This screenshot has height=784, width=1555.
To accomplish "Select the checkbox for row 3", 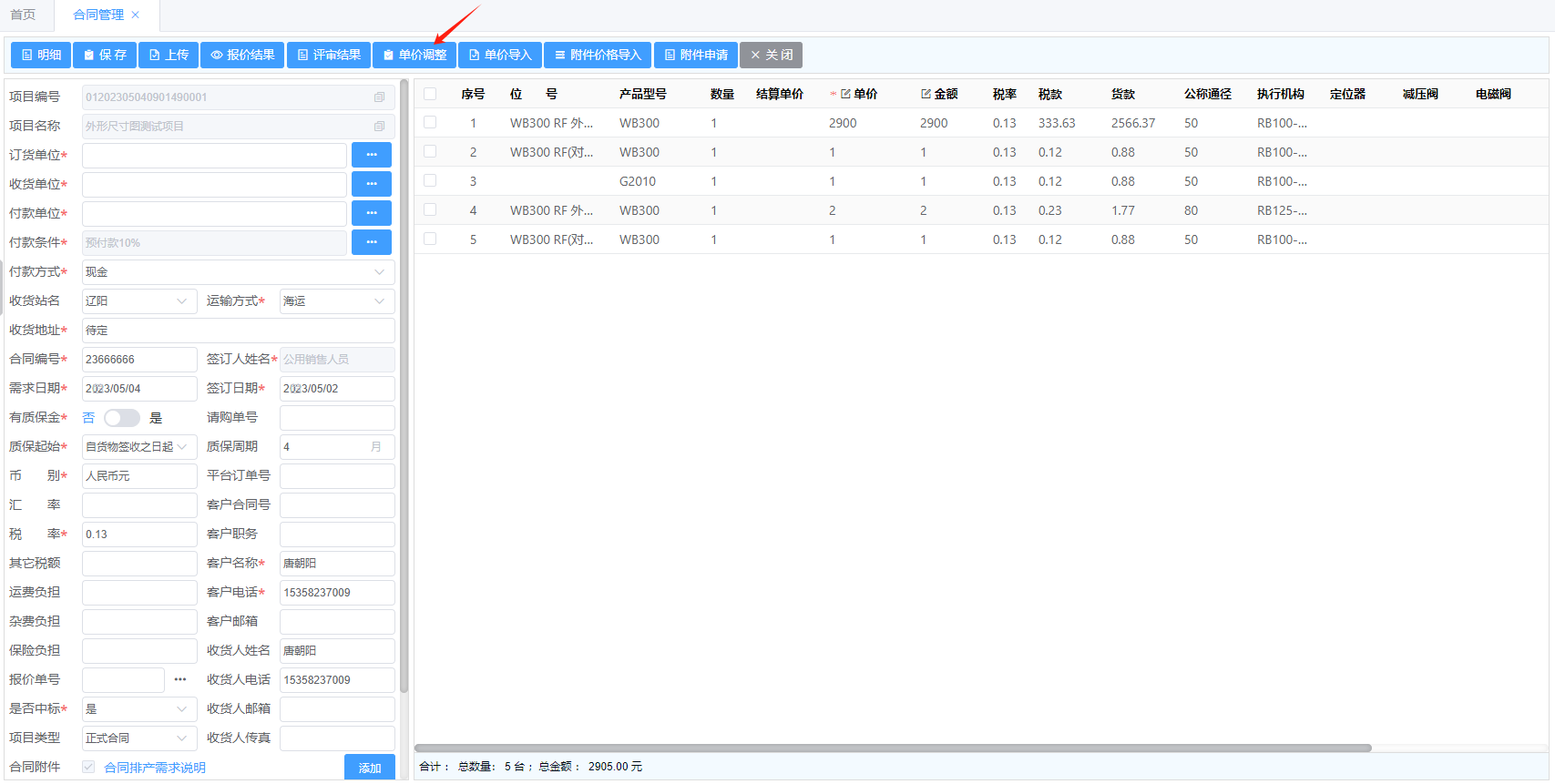I will click(430, 181).
